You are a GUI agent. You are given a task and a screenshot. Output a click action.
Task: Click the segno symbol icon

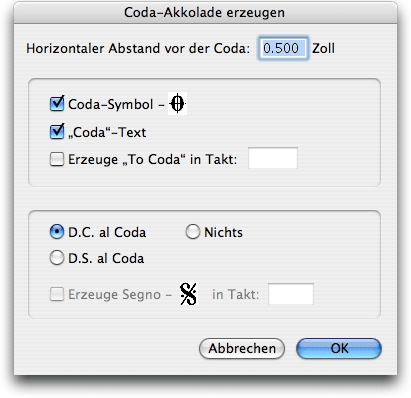click(x=189, y=294)
